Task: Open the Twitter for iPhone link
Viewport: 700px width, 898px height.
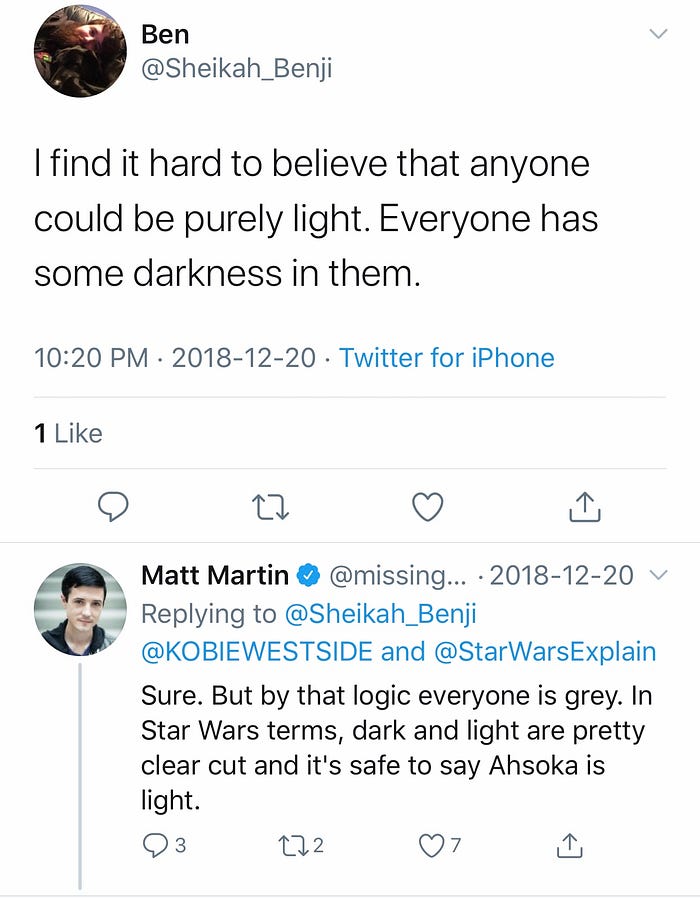Action: point(446,358)
